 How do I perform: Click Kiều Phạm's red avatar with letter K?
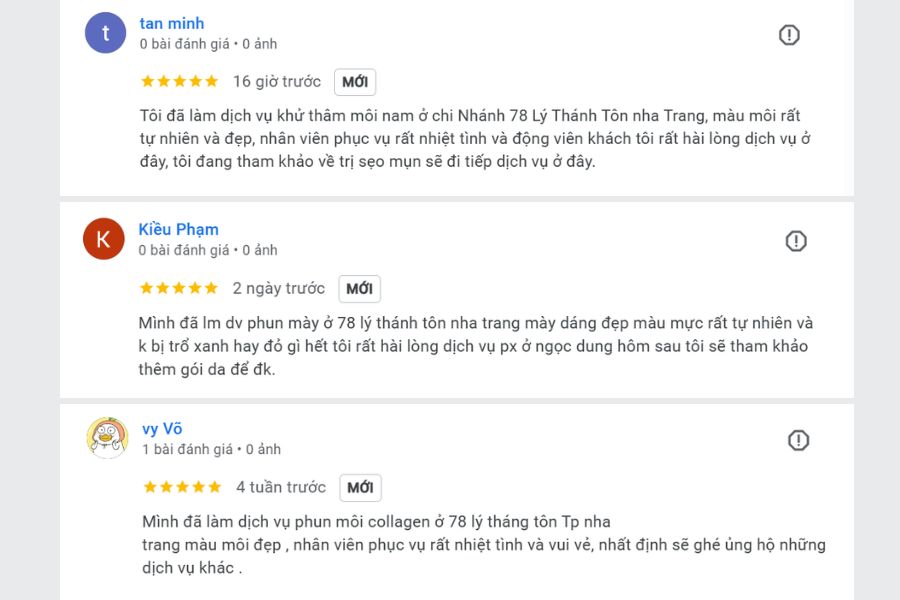[104, 240]
